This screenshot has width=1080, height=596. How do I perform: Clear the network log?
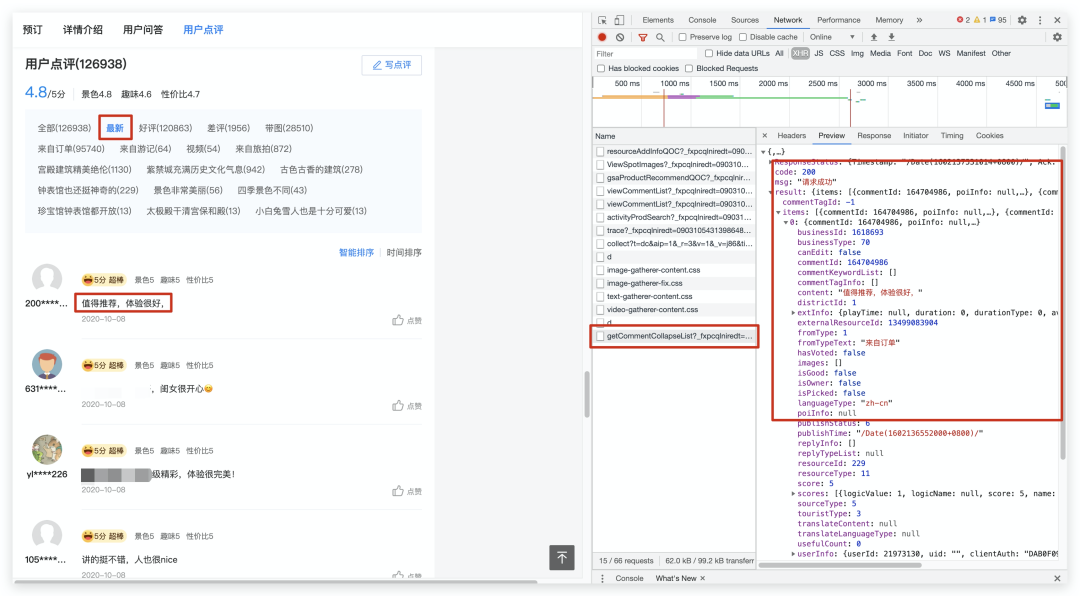[620, 37]
